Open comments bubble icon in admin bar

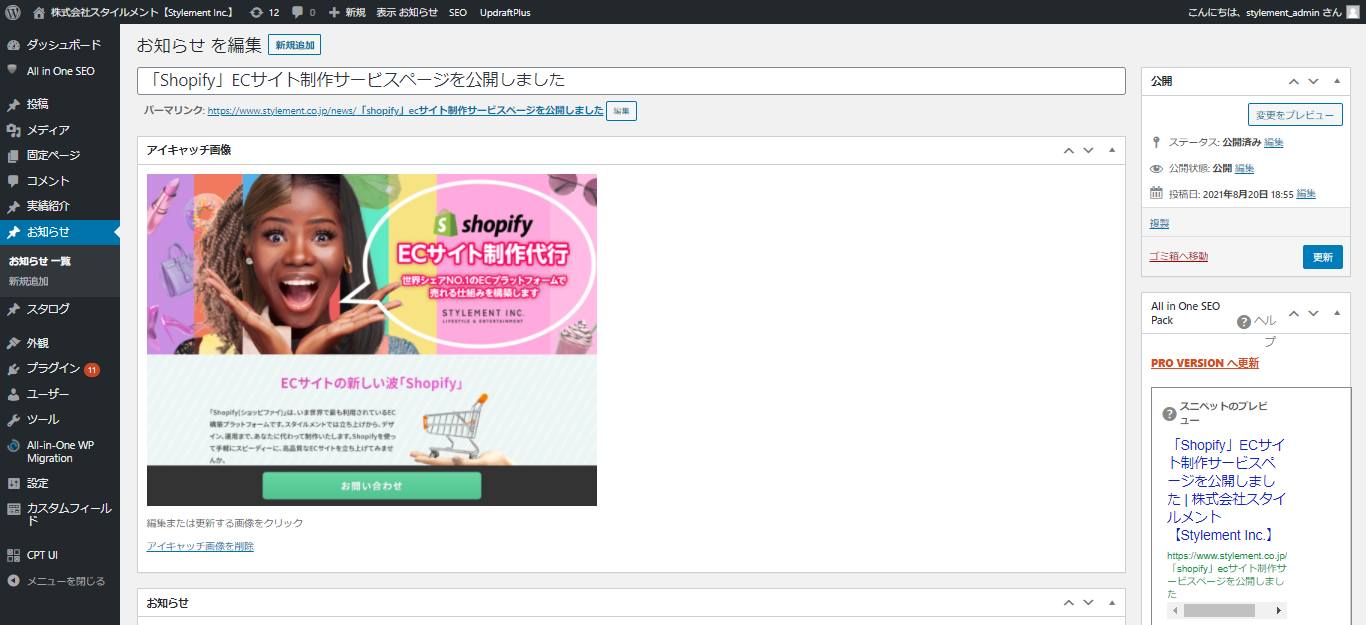[x=303, y=12]
